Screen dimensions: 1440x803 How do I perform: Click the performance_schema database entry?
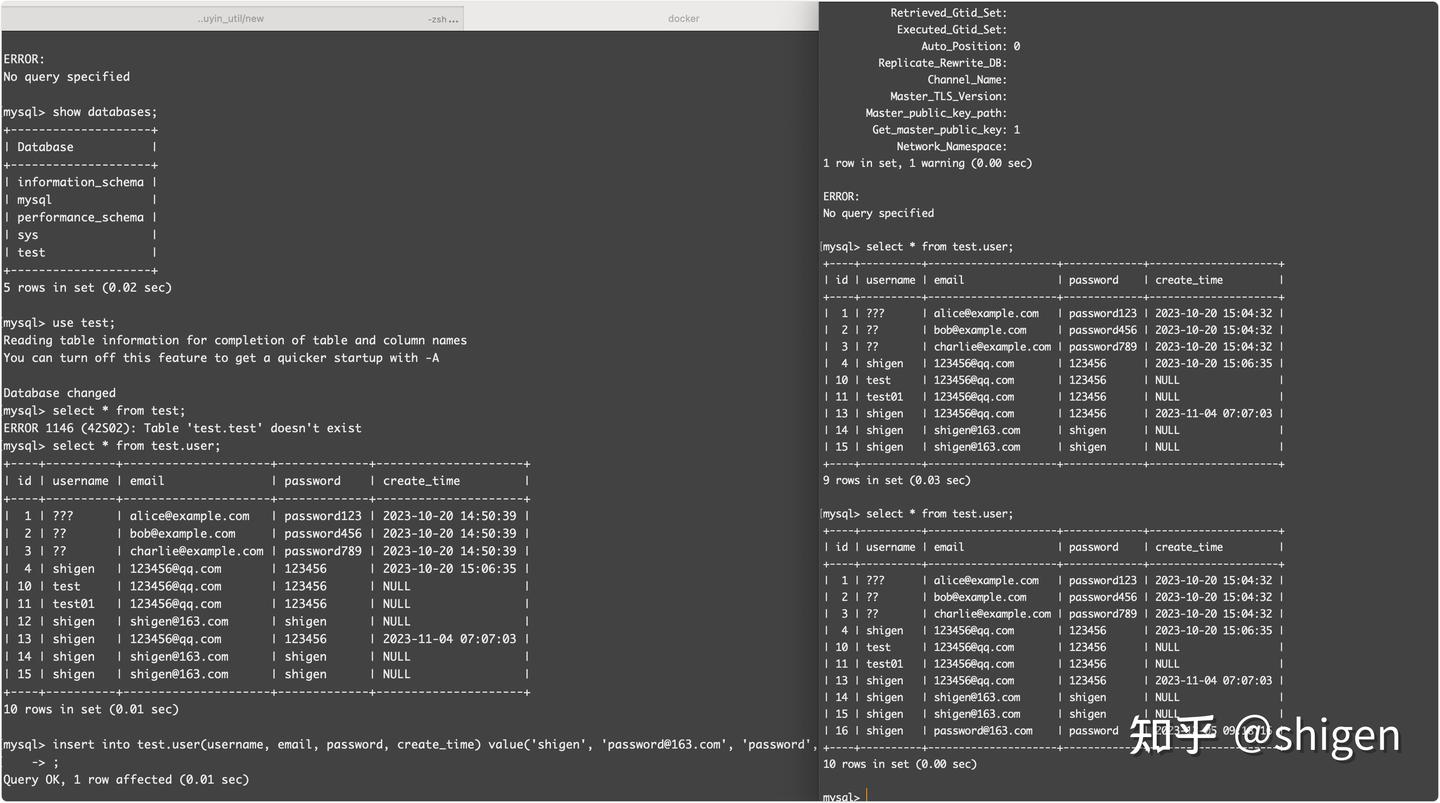[79, 217]
